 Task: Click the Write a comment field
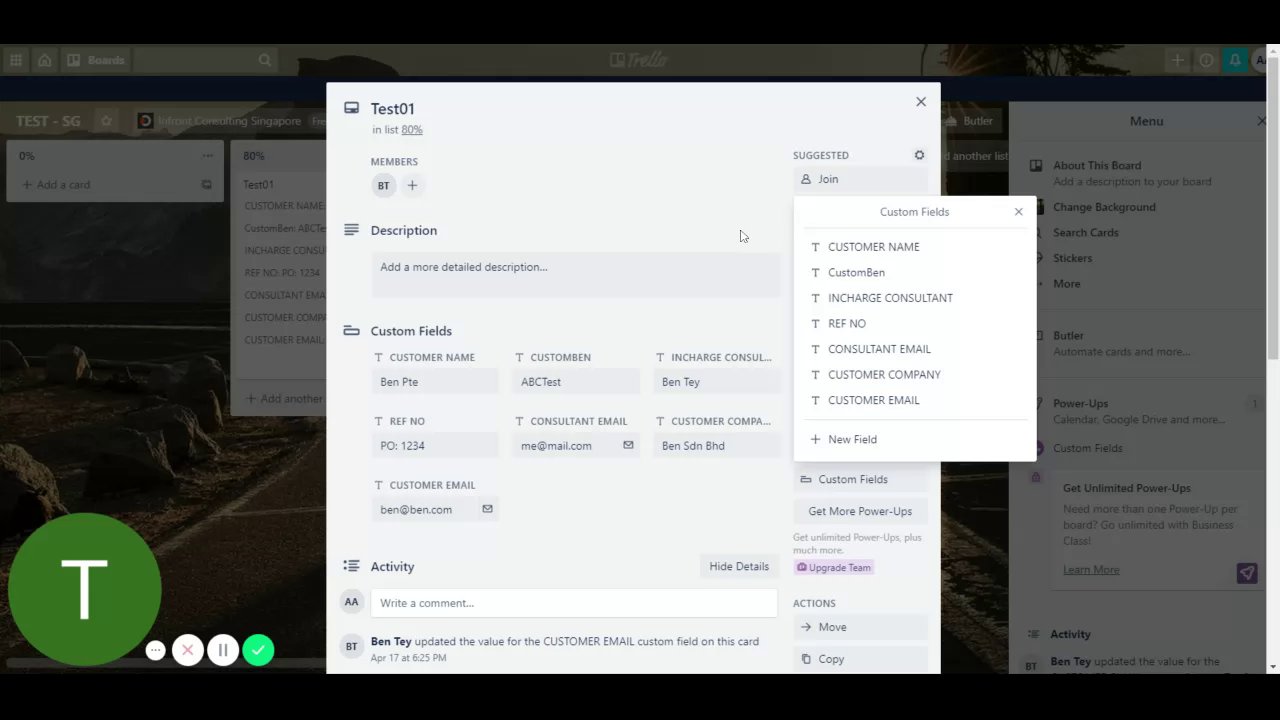click(x=574, y=603)
